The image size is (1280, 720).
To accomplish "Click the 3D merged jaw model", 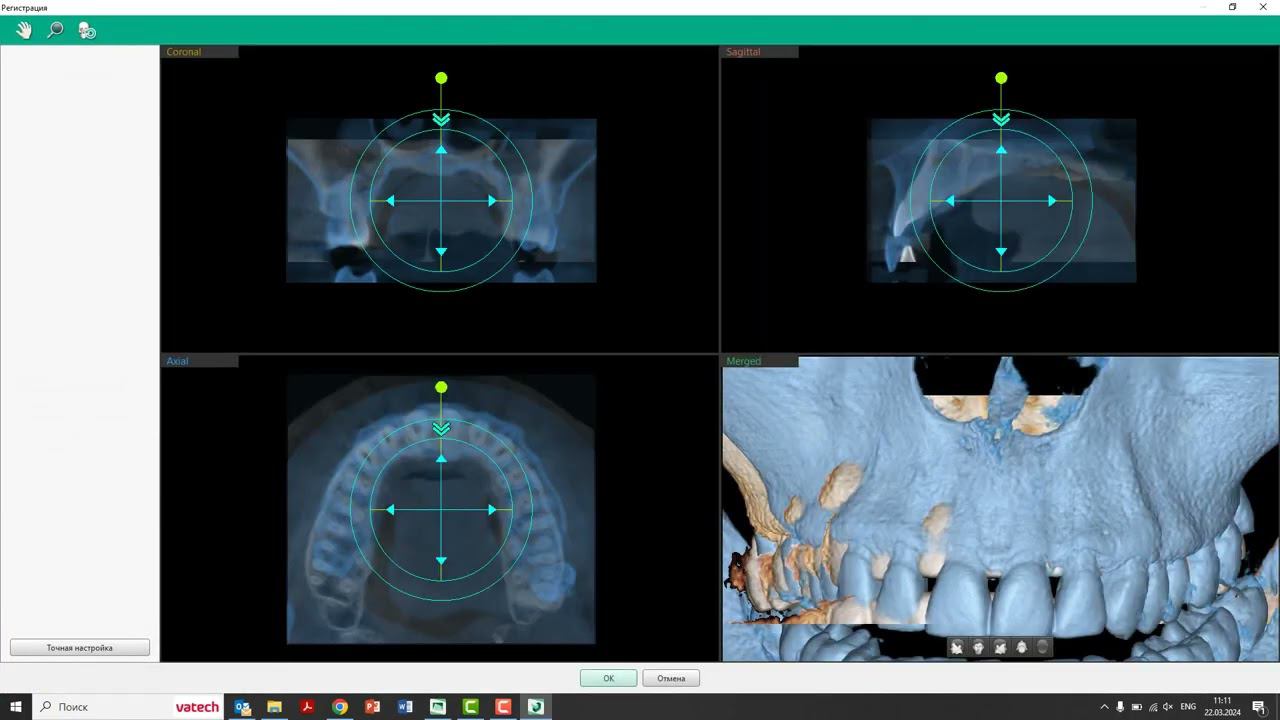I will [x=1000, y=510].
